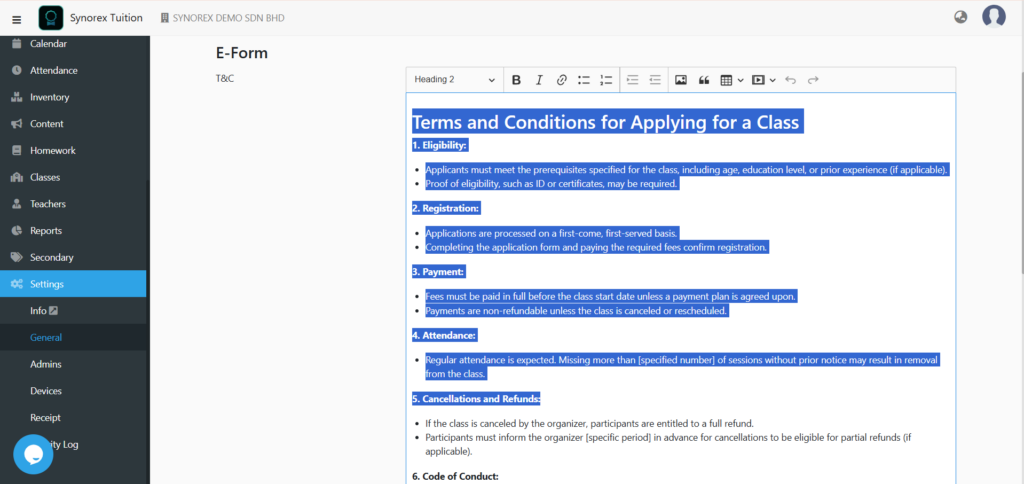Open Calendar in the sidebar

coord(73,44)
